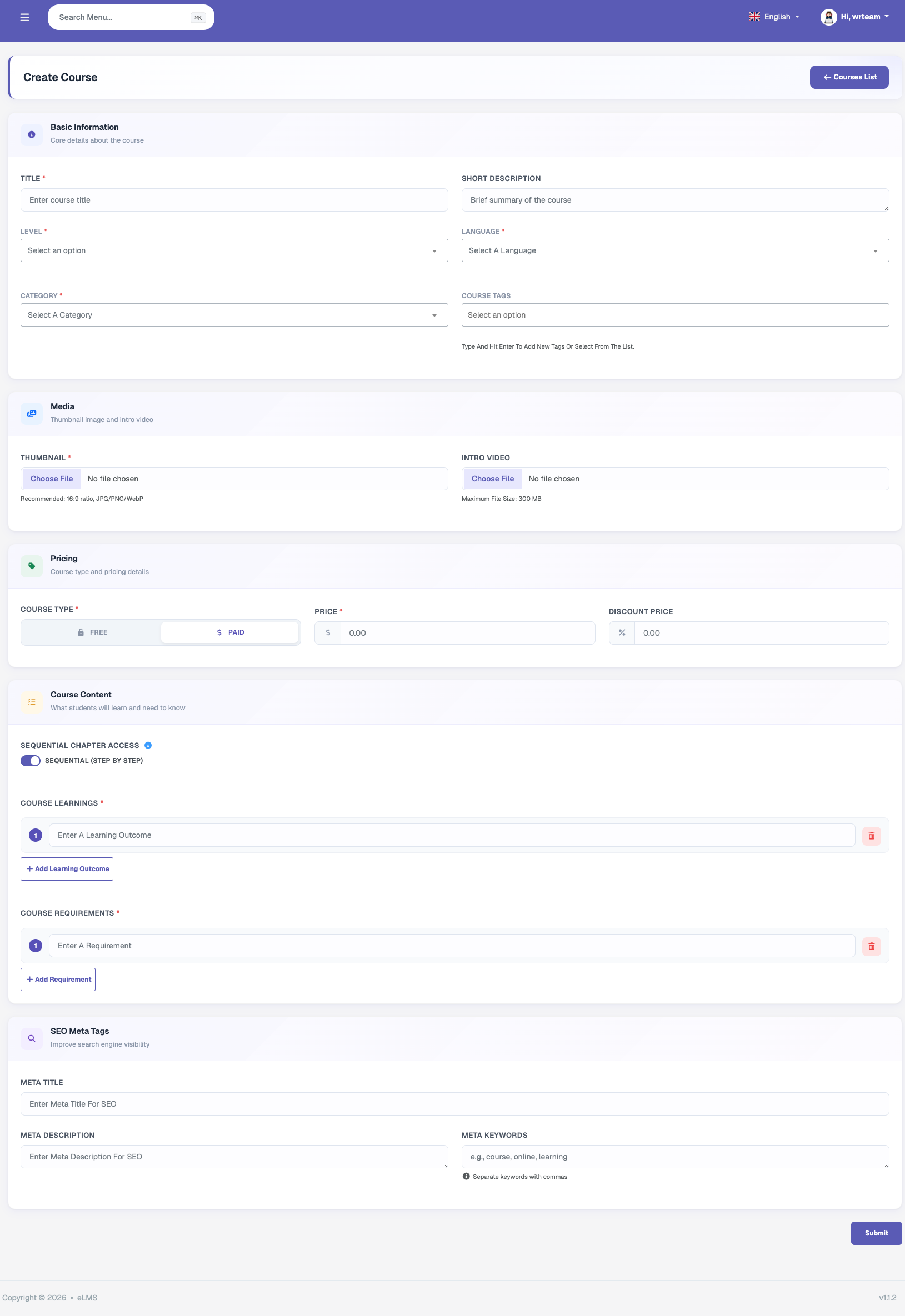The height and width of the screenshot is (1316, 905).
Task: Click the Meta Description textarea
Action: (x=234, y=1157)
